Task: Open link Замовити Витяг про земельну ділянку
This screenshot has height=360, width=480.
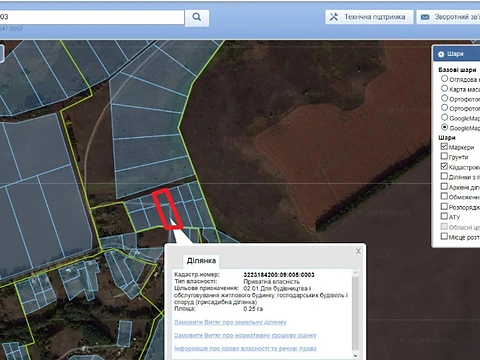Action: tap(230, 322)
